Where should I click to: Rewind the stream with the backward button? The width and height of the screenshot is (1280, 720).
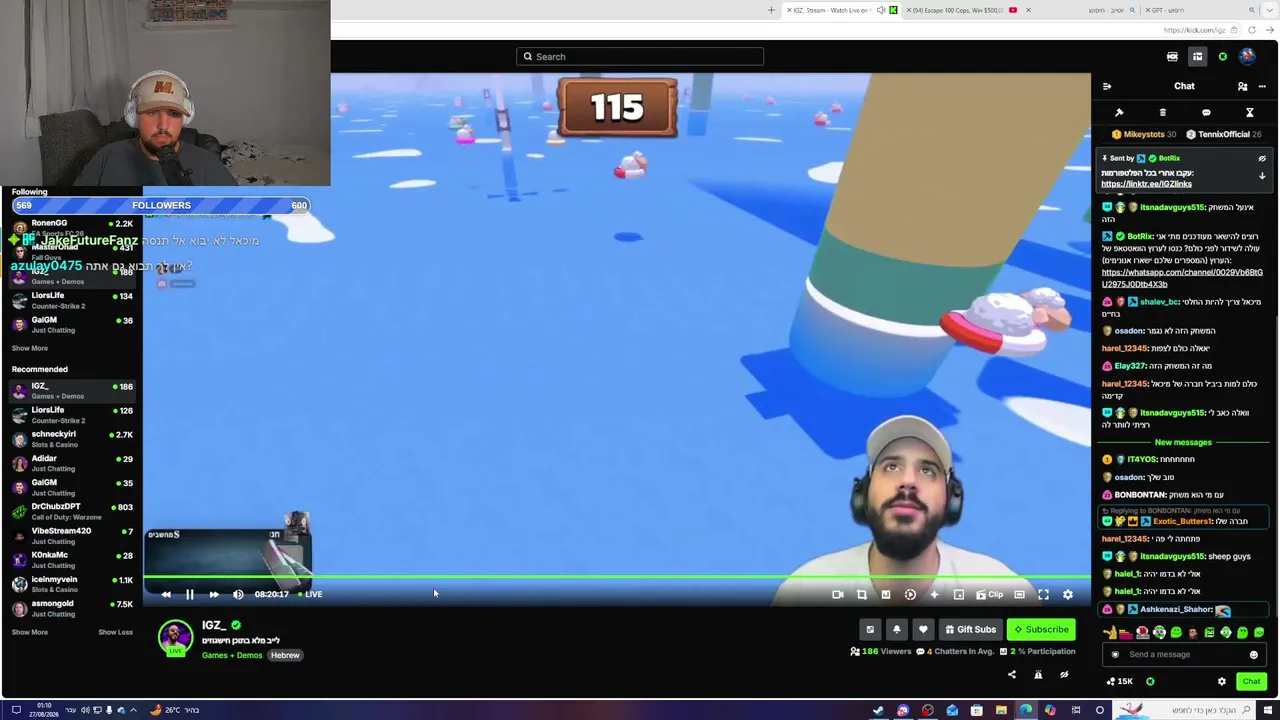[x=166, y=594]
